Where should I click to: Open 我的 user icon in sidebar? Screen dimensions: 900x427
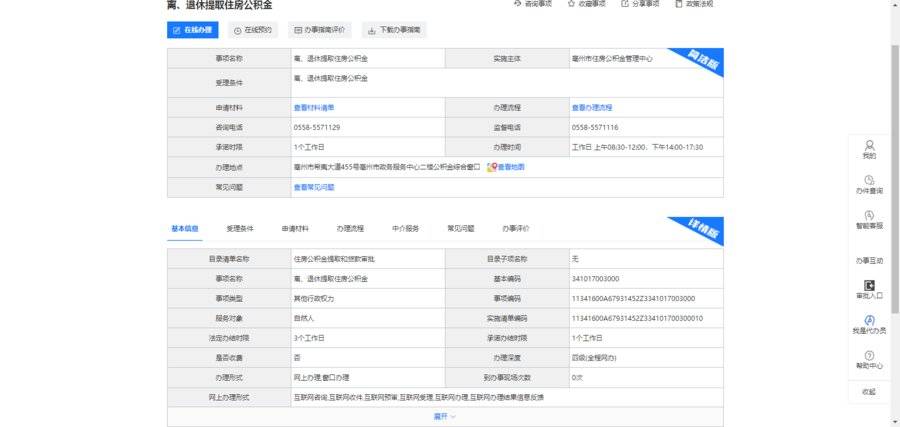point(870,149)
